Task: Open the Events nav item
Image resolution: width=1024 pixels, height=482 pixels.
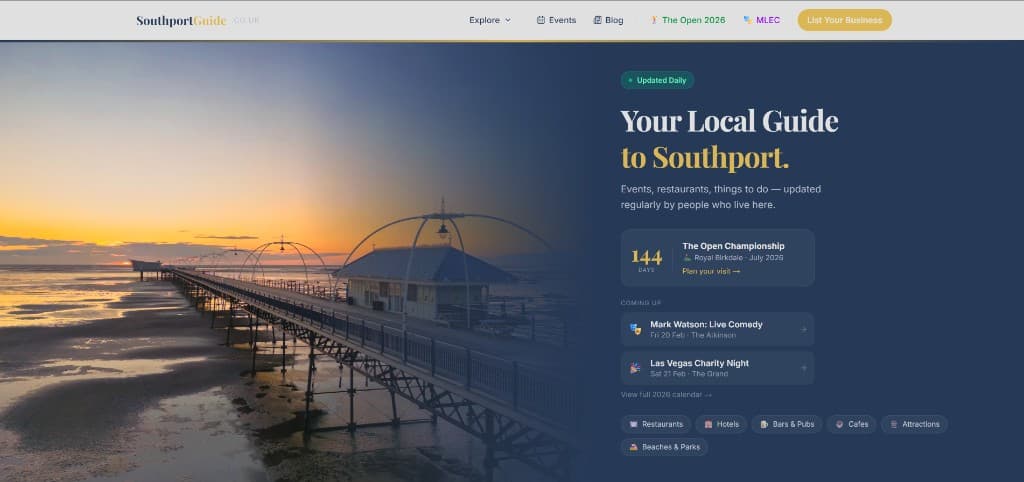Action: (x=556, y=20)
